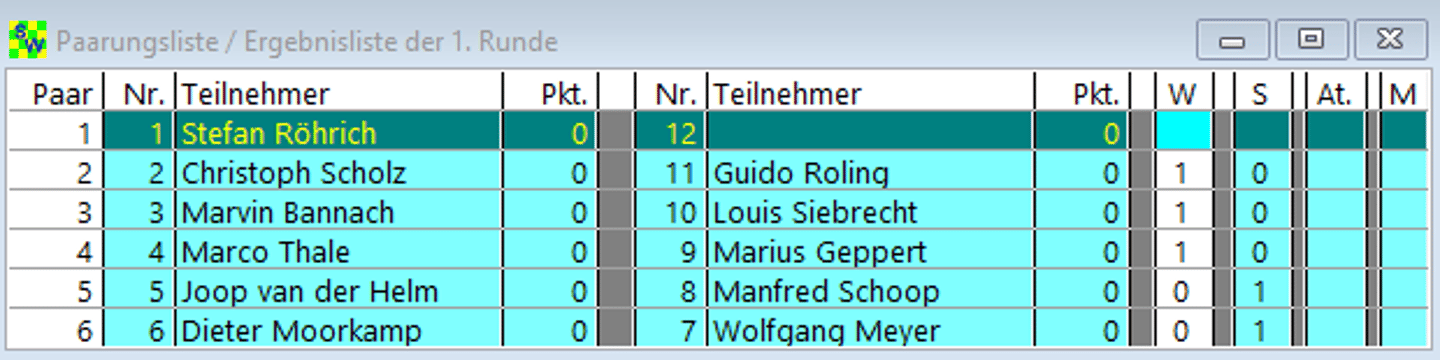
Task: Click the At. column header
Action: [1335, 93]
